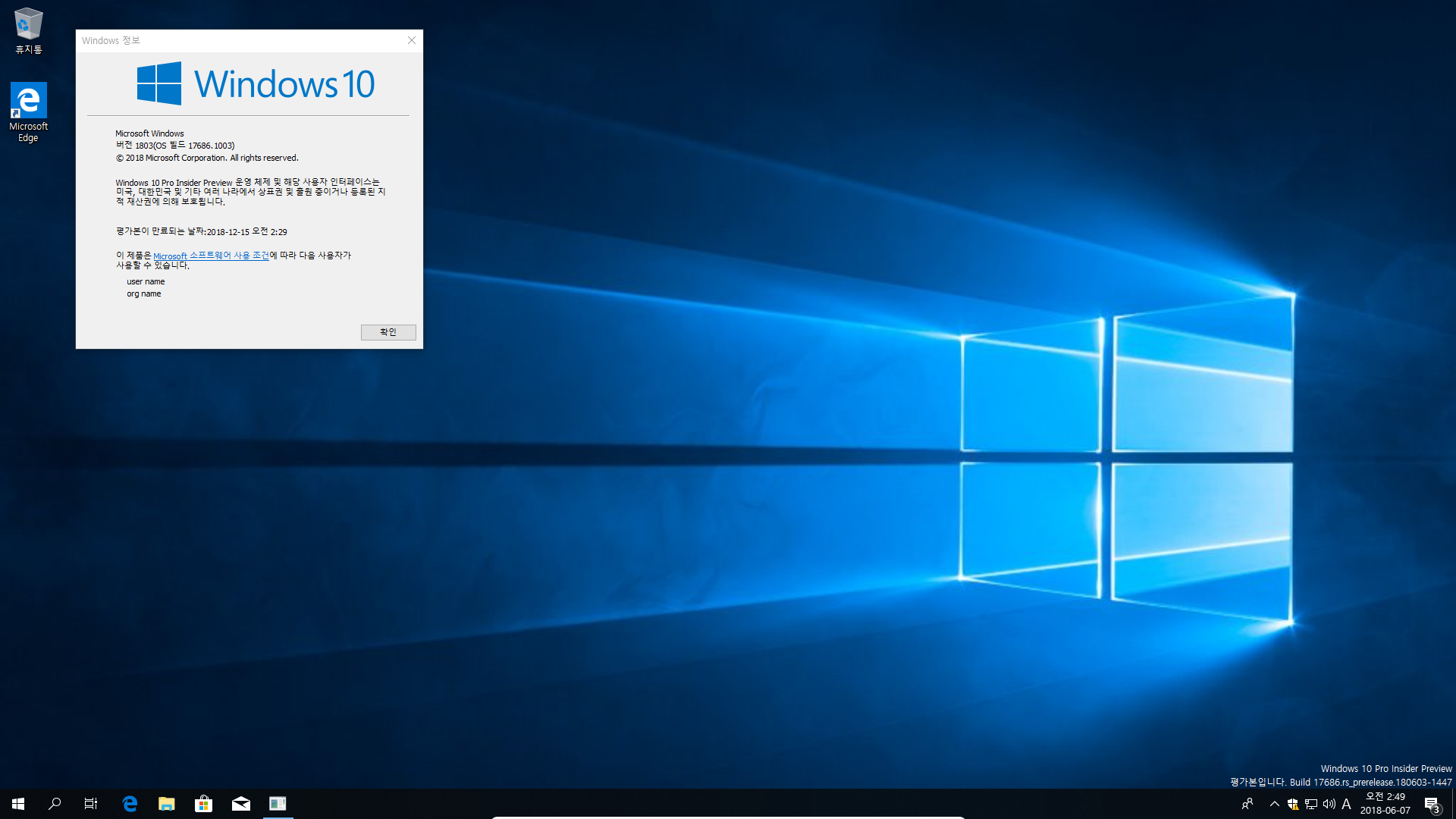Screen dimensions: 1456x819
Task: Click the 'org name' text
Action: [144, 293]
